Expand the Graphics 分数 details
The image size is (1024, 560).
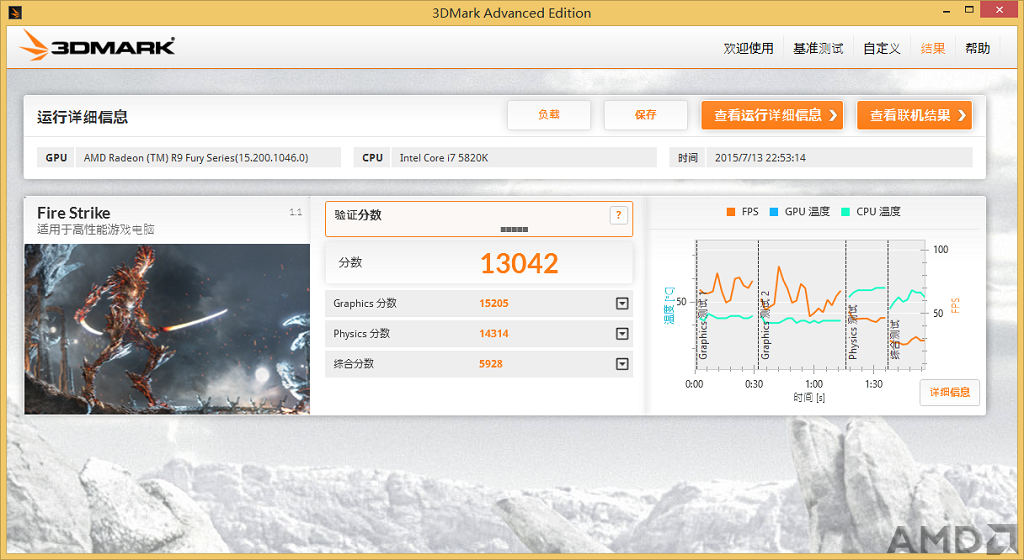pyautogui.click(x=622, y=303)
